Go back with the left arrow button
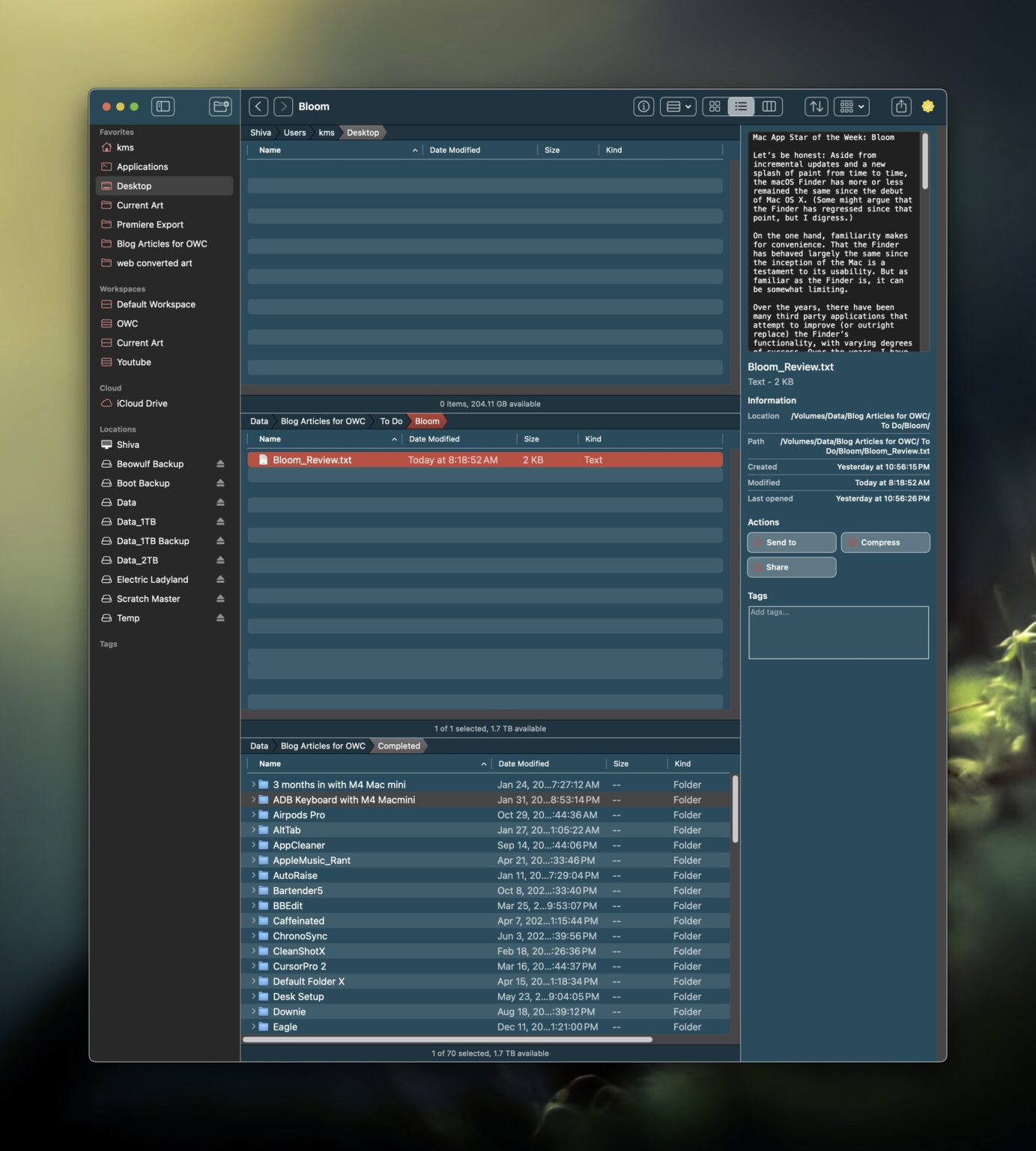This screenshot has width=1036, height=1151. tap(258, 106)
